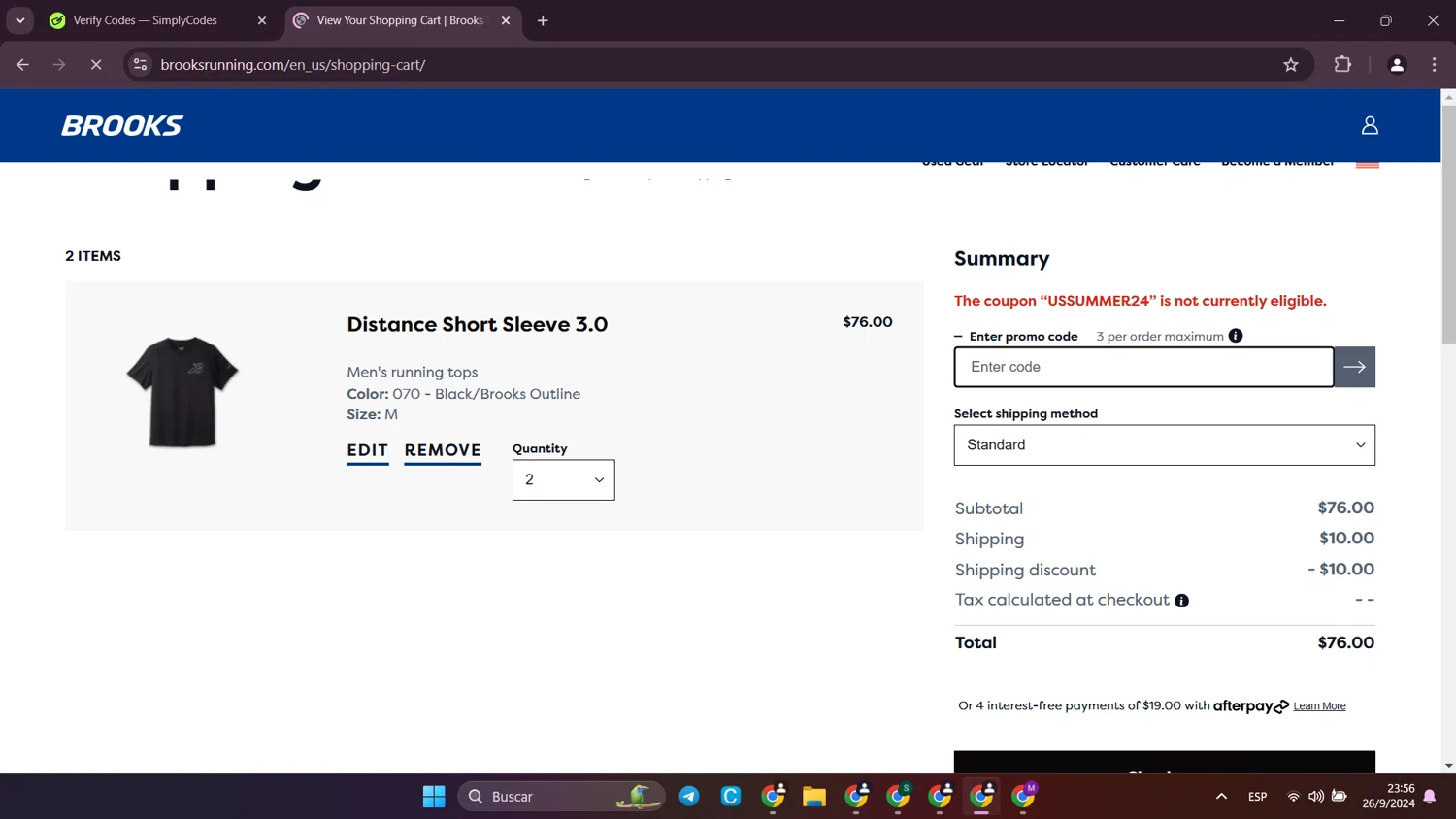Open Chrome three-dot menu
The image size is (1456, 819).
pos(1434,65)
